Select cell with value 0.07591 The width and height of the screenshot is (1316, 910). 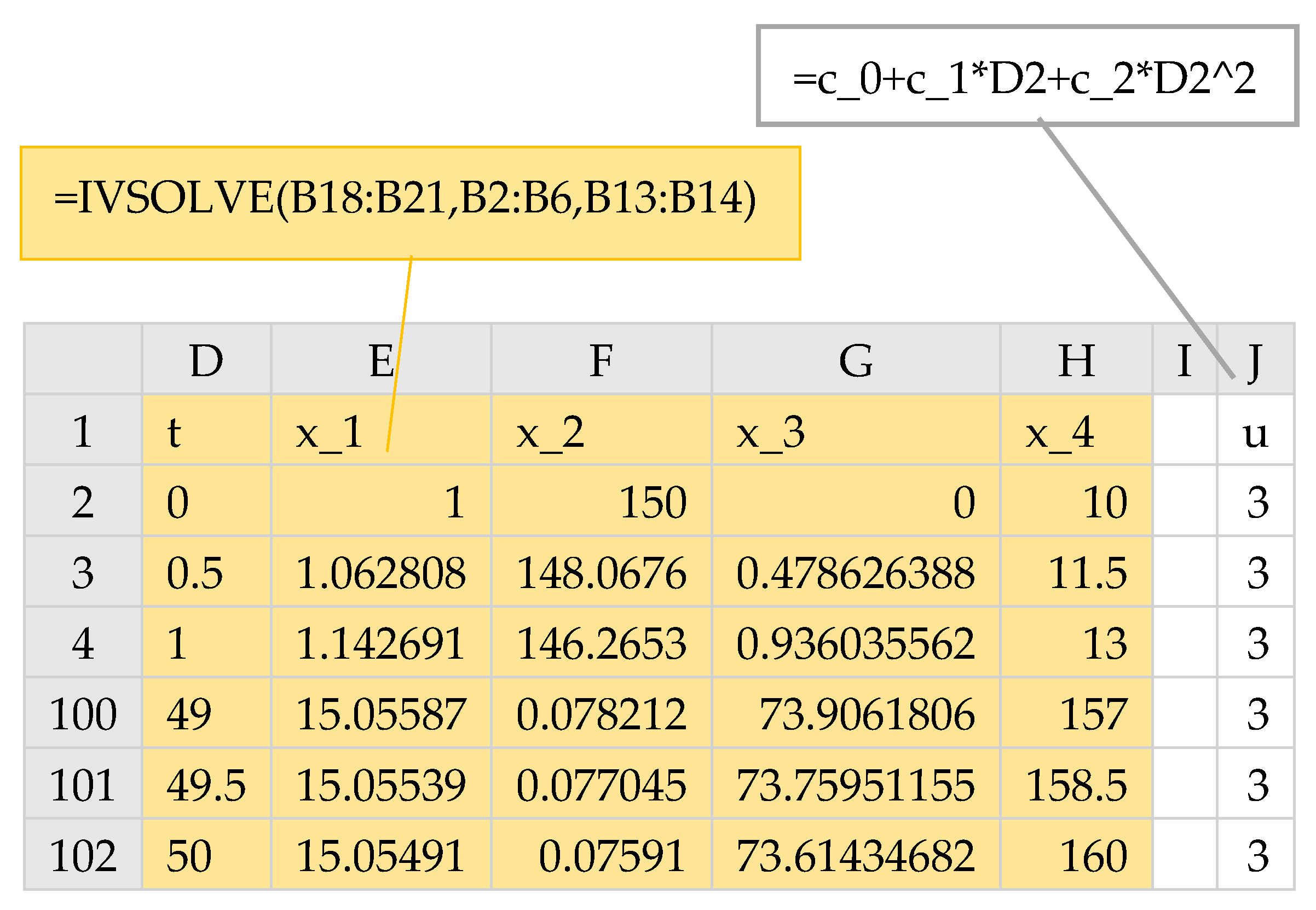tap(601, 855)
